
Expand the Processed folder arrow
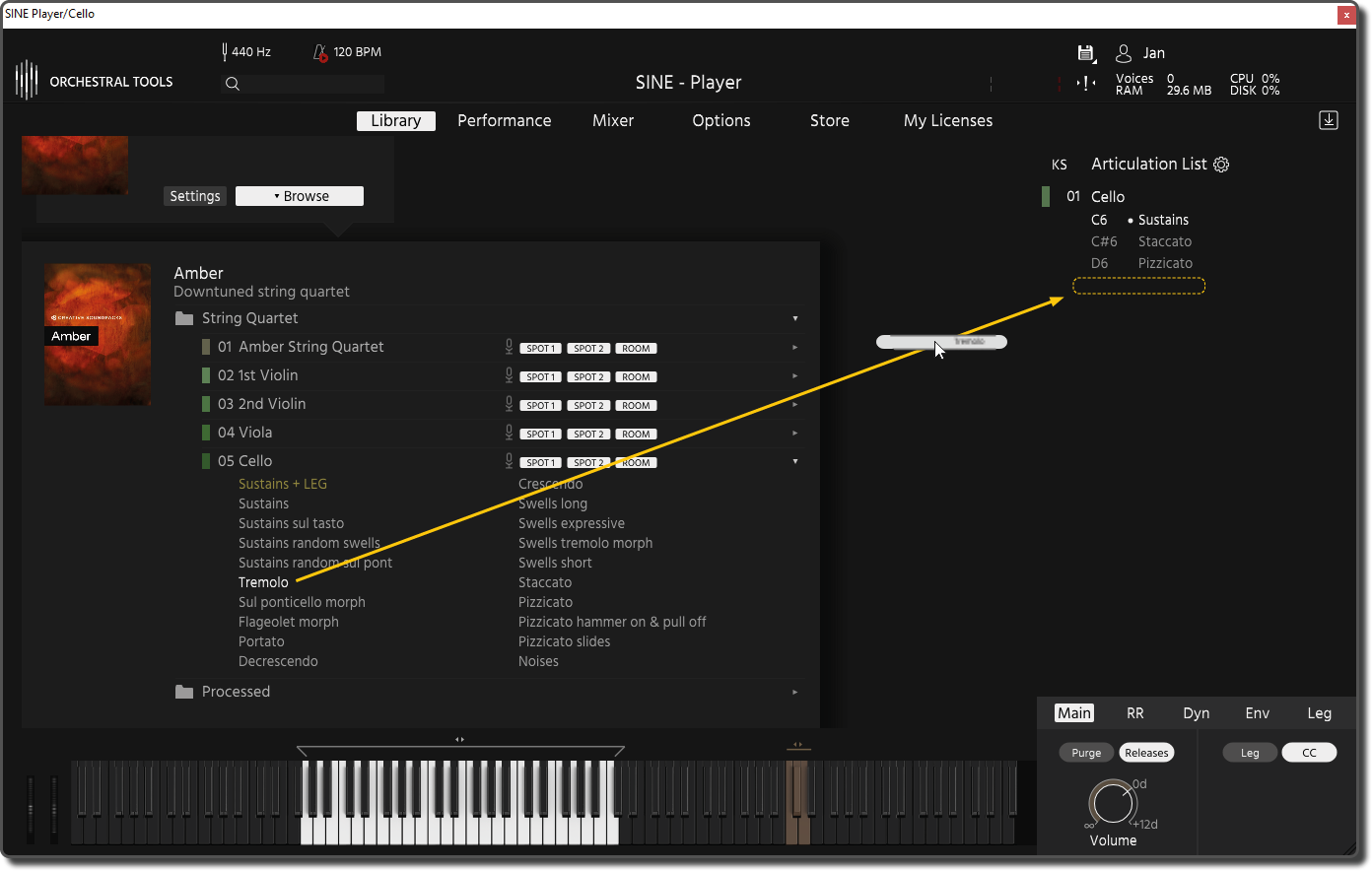tap(795, 692)
